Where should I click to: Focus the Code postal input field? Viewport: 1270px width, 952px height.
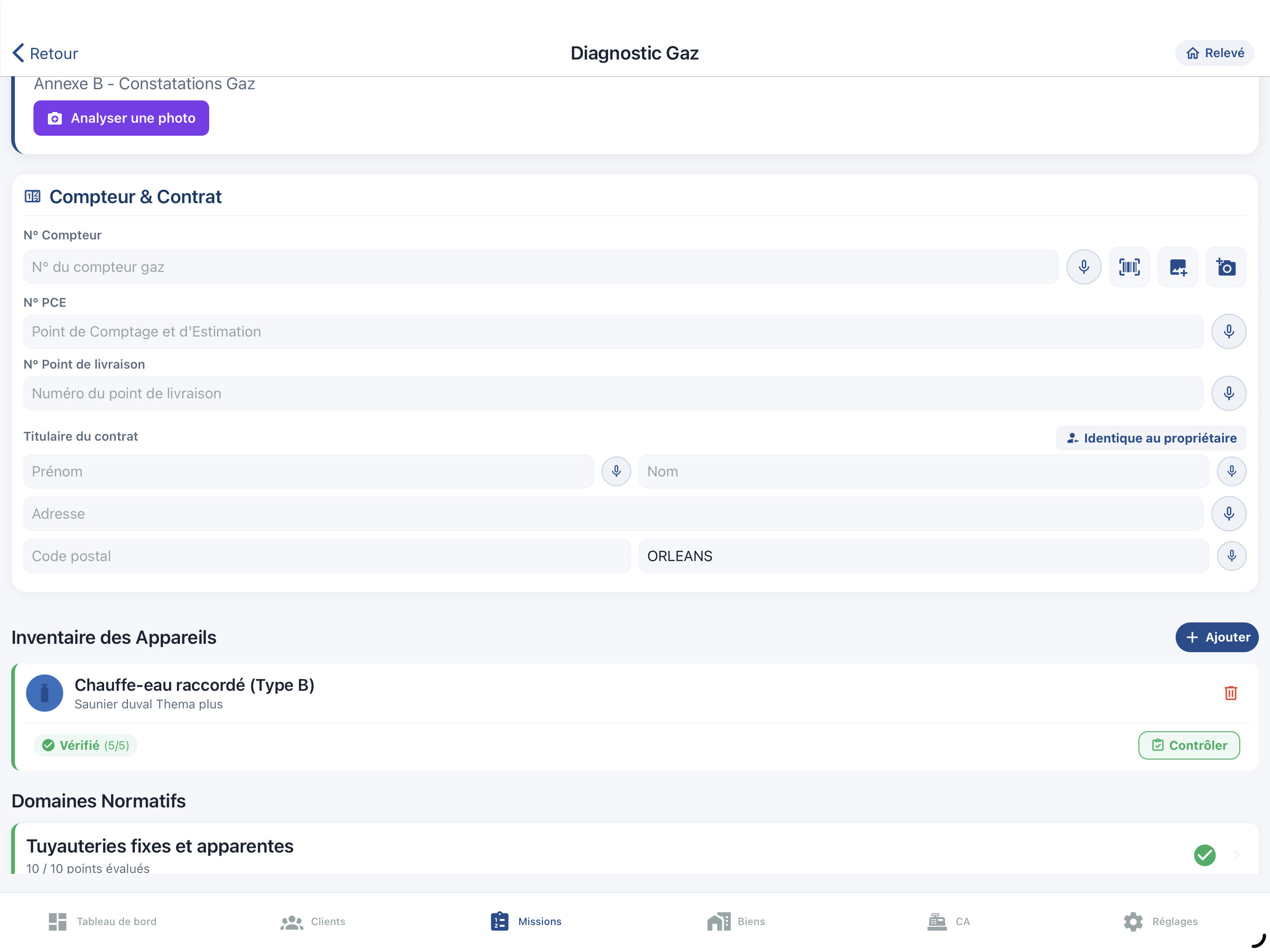coord(327,556)
